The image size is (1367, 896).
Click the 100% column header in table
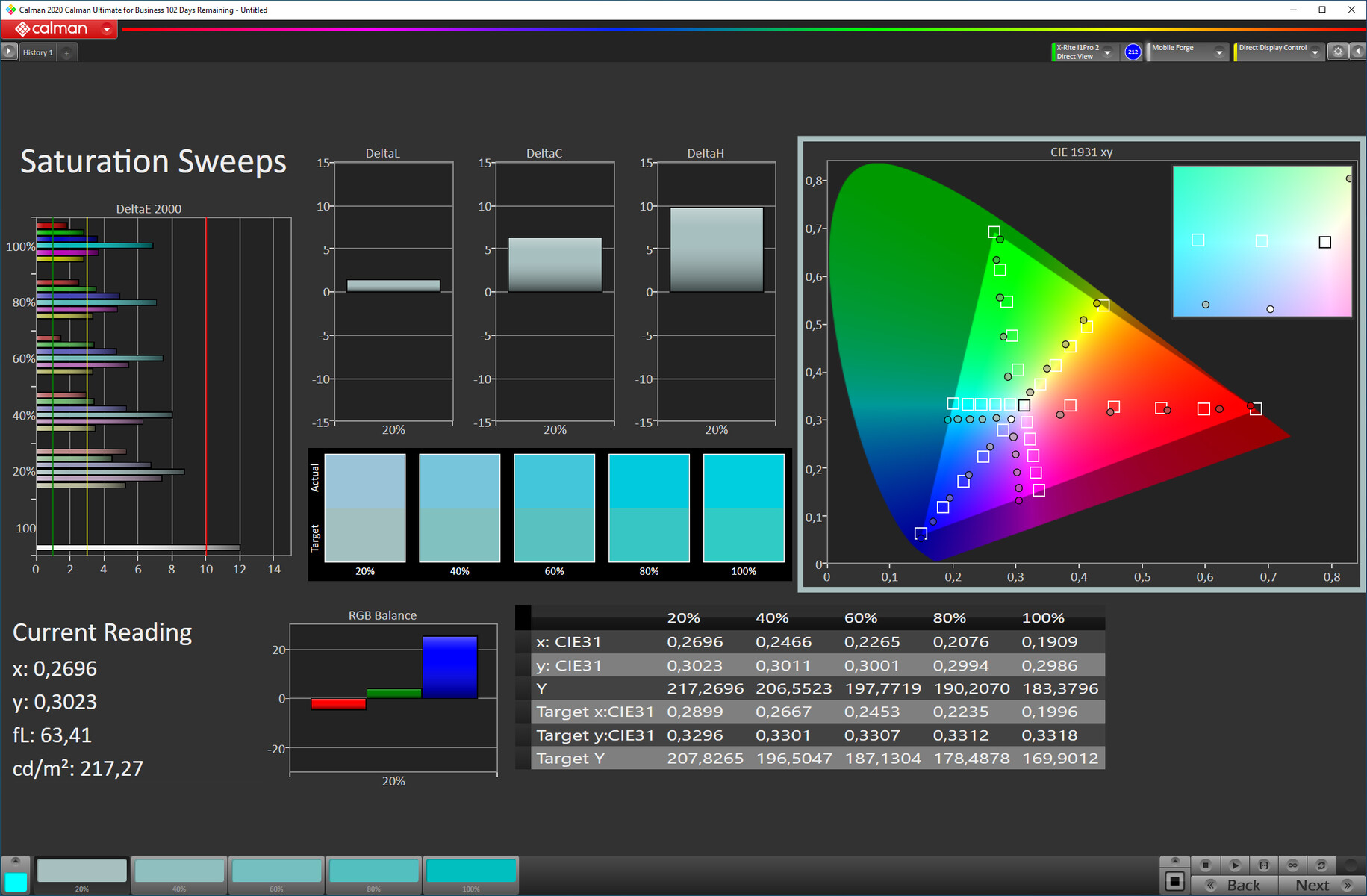(1043, 618)
